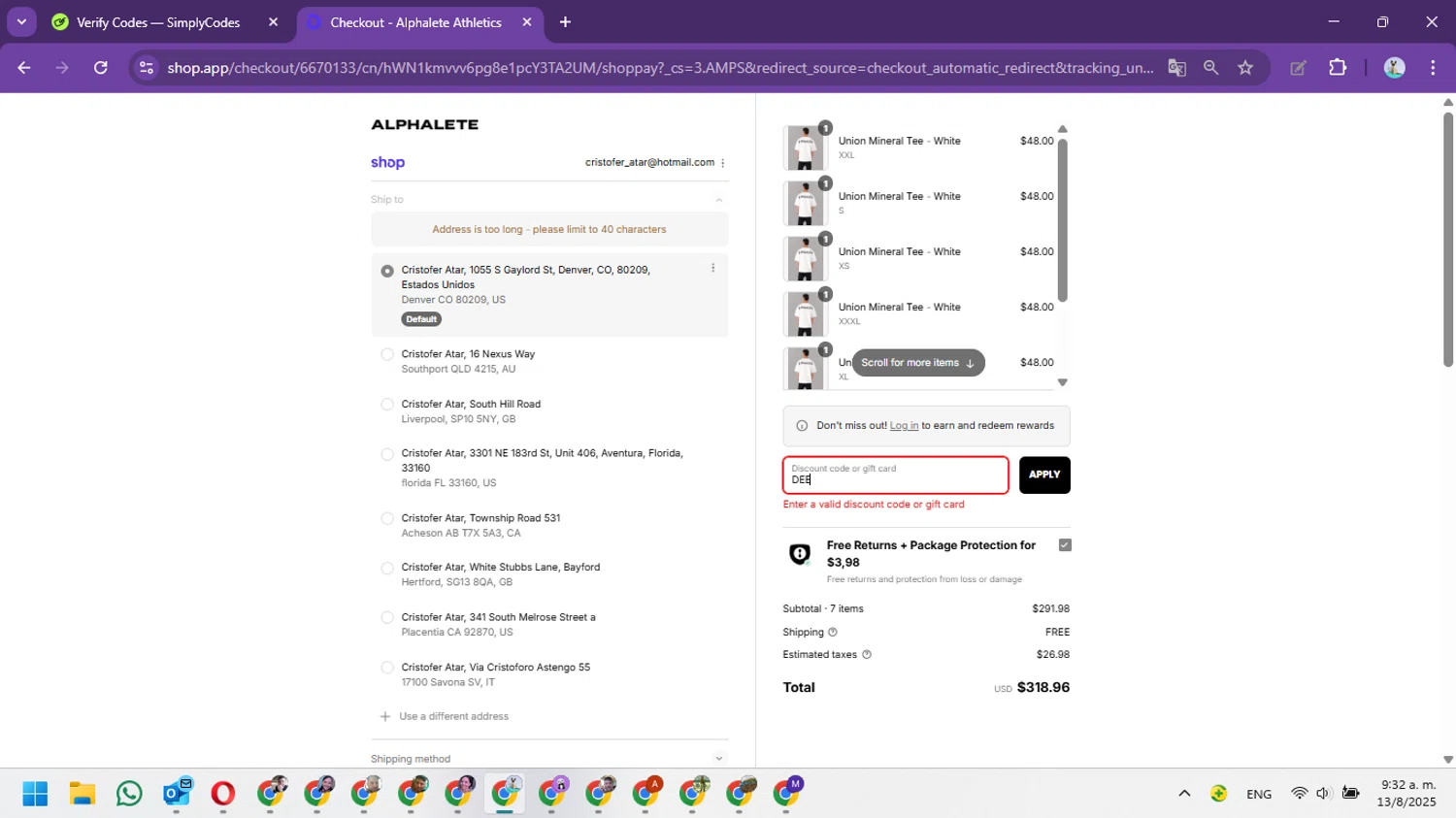Viewport: 1456px width, 818px height.
Task: Open Outlook from the taskbar
Action: pyautogui.click(x=177, y=794)
